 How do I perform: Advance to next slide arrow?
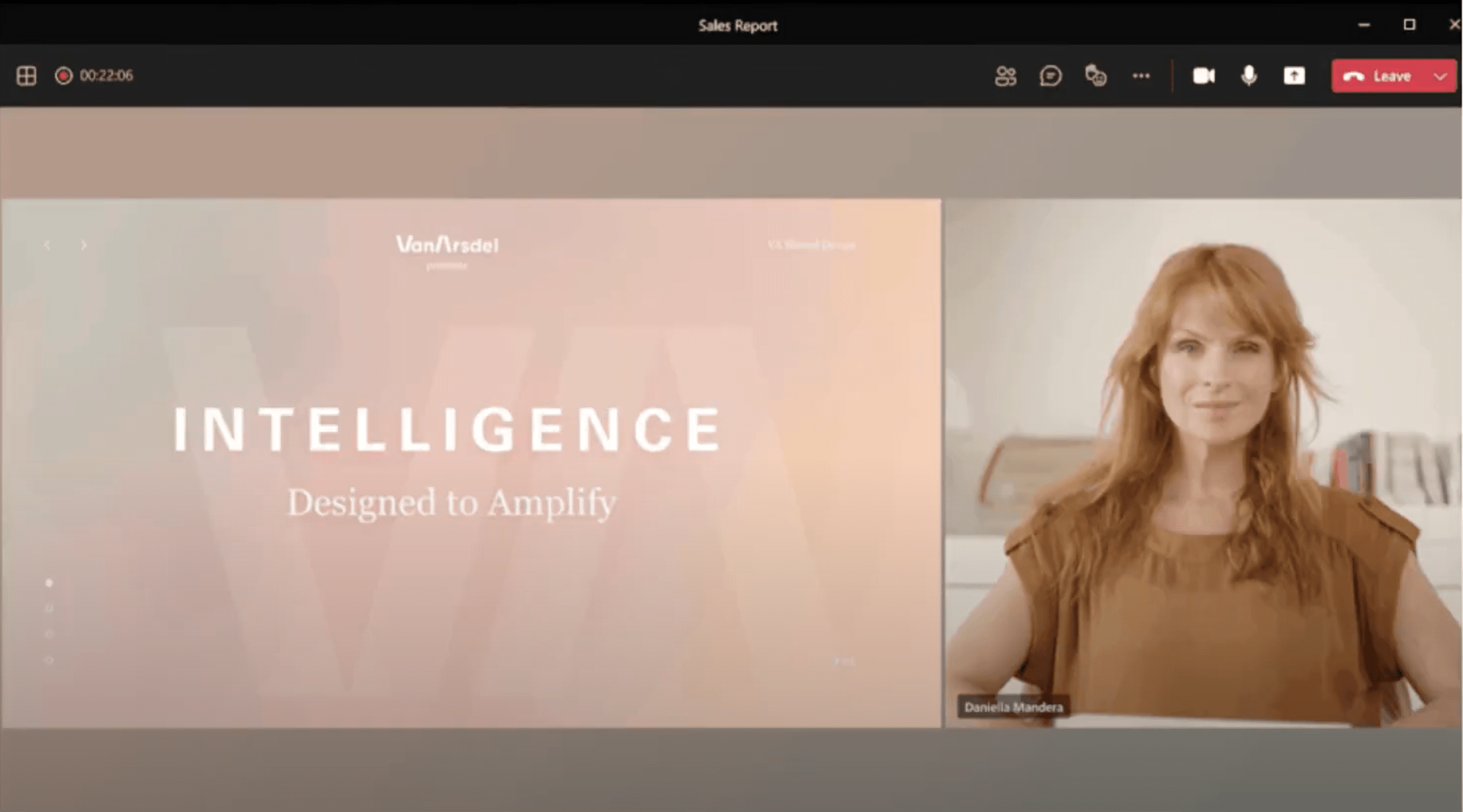(84, 245)
